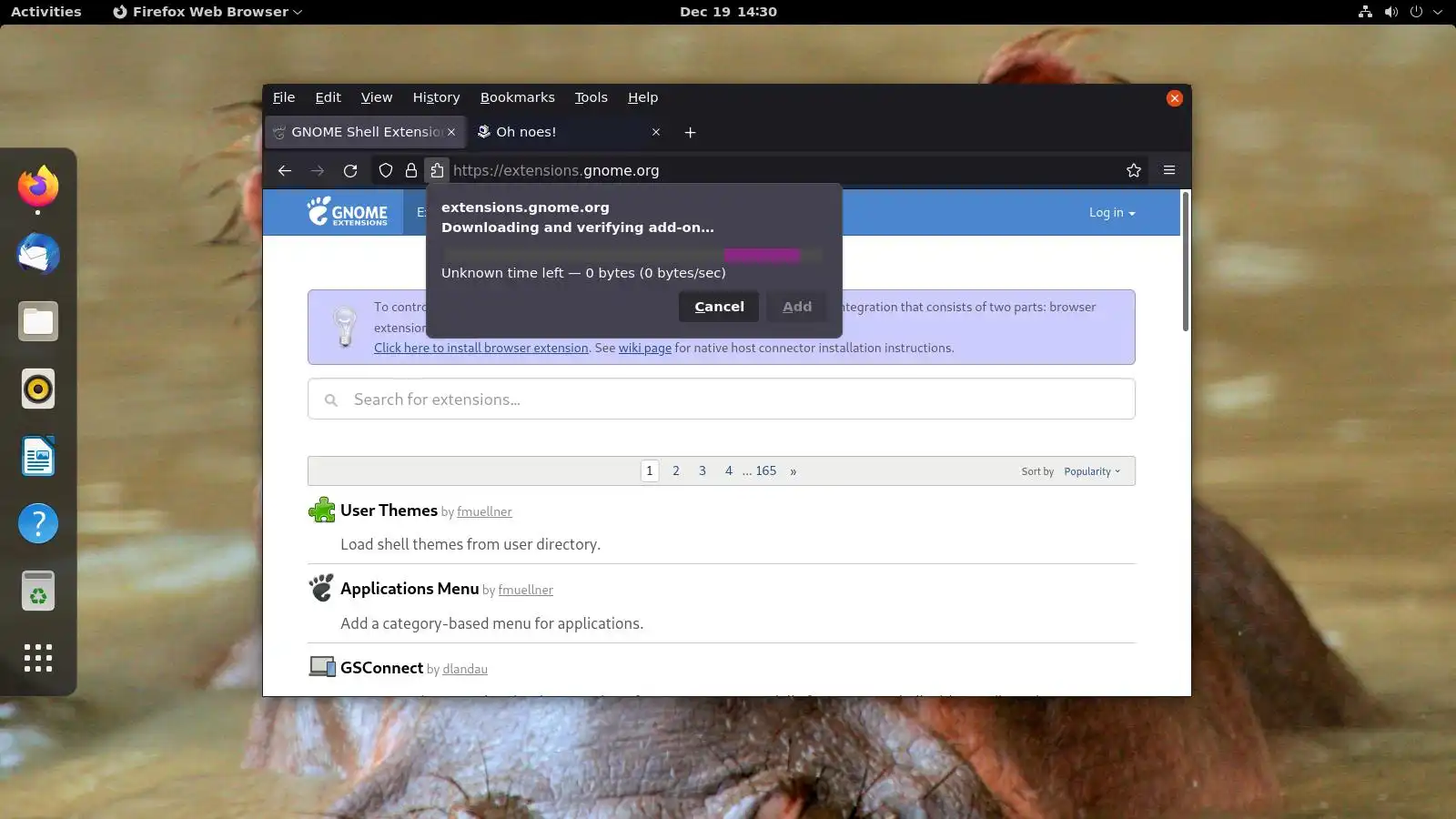Open the Firefox Web Browser app menu

pos(207,12)
